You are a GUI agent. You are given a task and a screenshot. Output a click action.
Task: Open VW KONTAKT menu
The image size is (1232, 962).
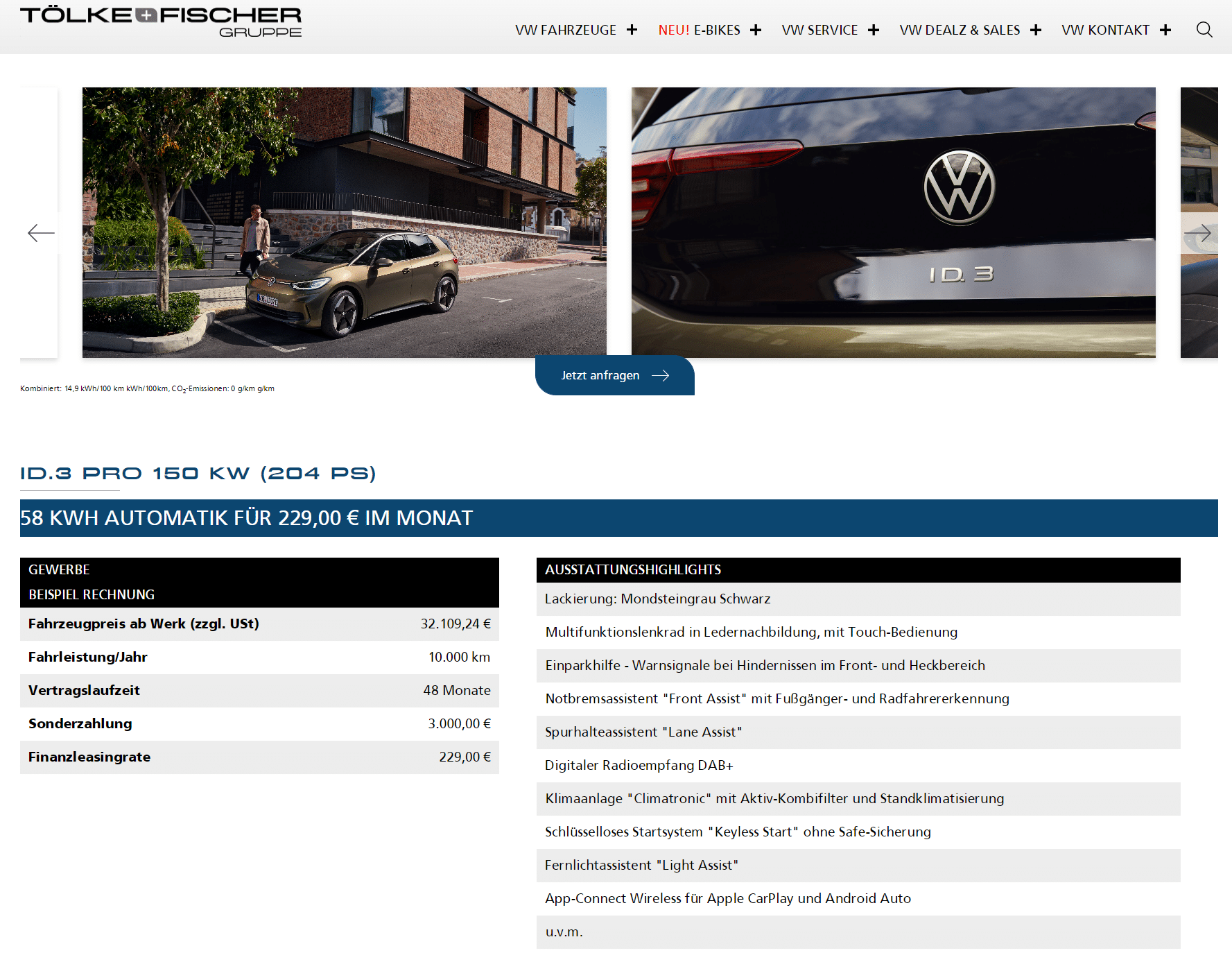click(x=1105, y=30)
